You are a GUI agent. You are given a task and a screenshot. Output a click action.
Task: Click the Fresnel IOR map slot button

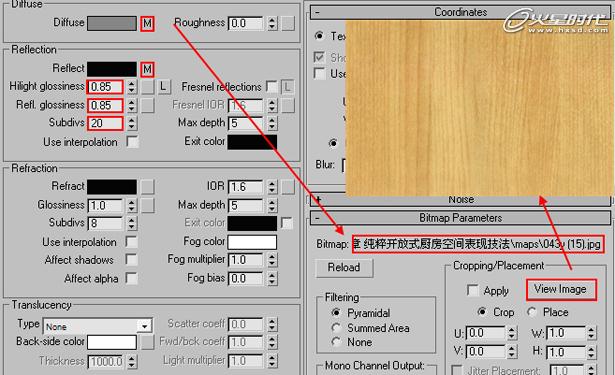click(x=287, y=105)
